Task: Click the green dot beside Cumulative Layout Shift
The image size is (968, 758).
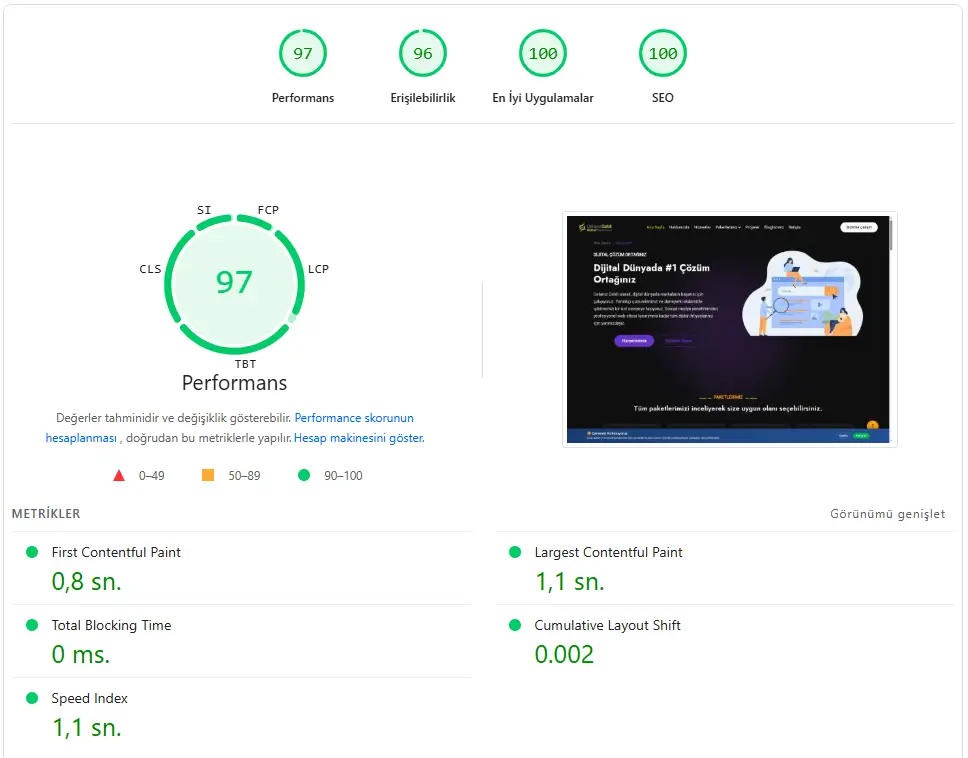Action: click(515, 624)
